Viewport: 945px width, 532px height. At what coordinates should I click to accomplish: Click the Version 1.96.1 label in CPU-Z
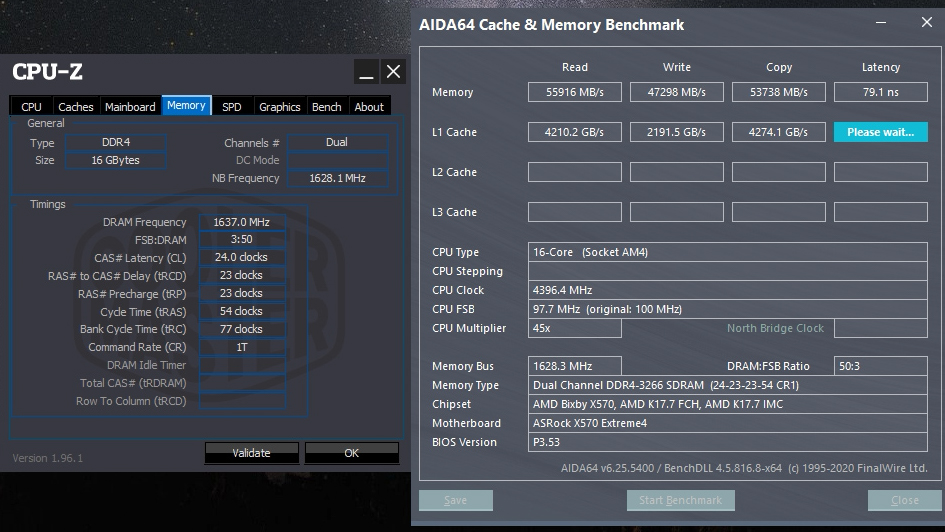[x=48, y=458]
